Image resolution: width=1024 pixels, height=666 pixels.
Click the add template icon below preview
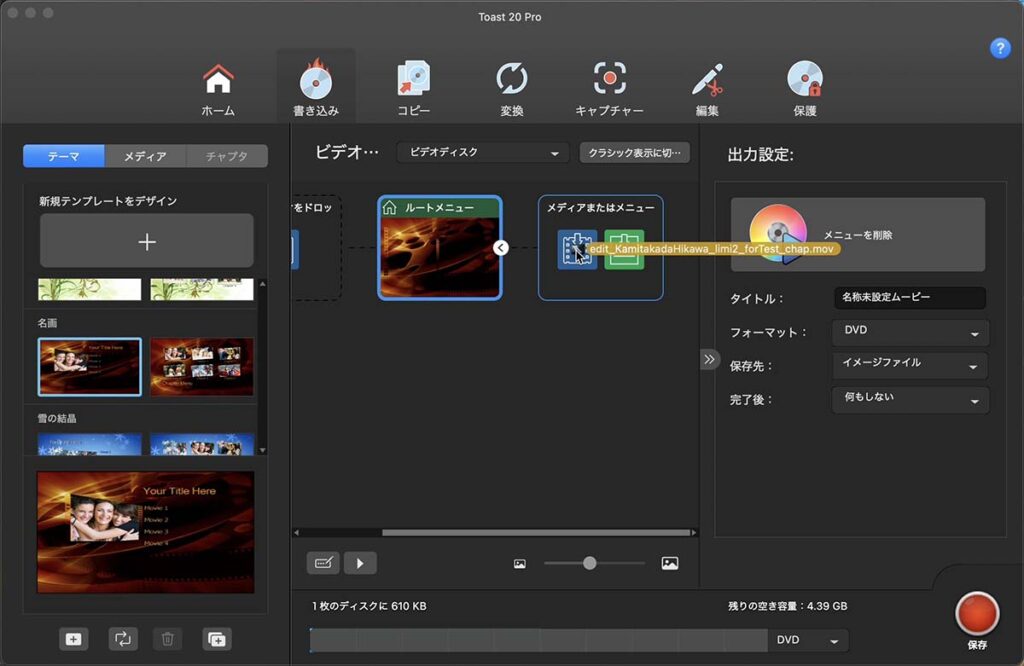pos(73,638)
